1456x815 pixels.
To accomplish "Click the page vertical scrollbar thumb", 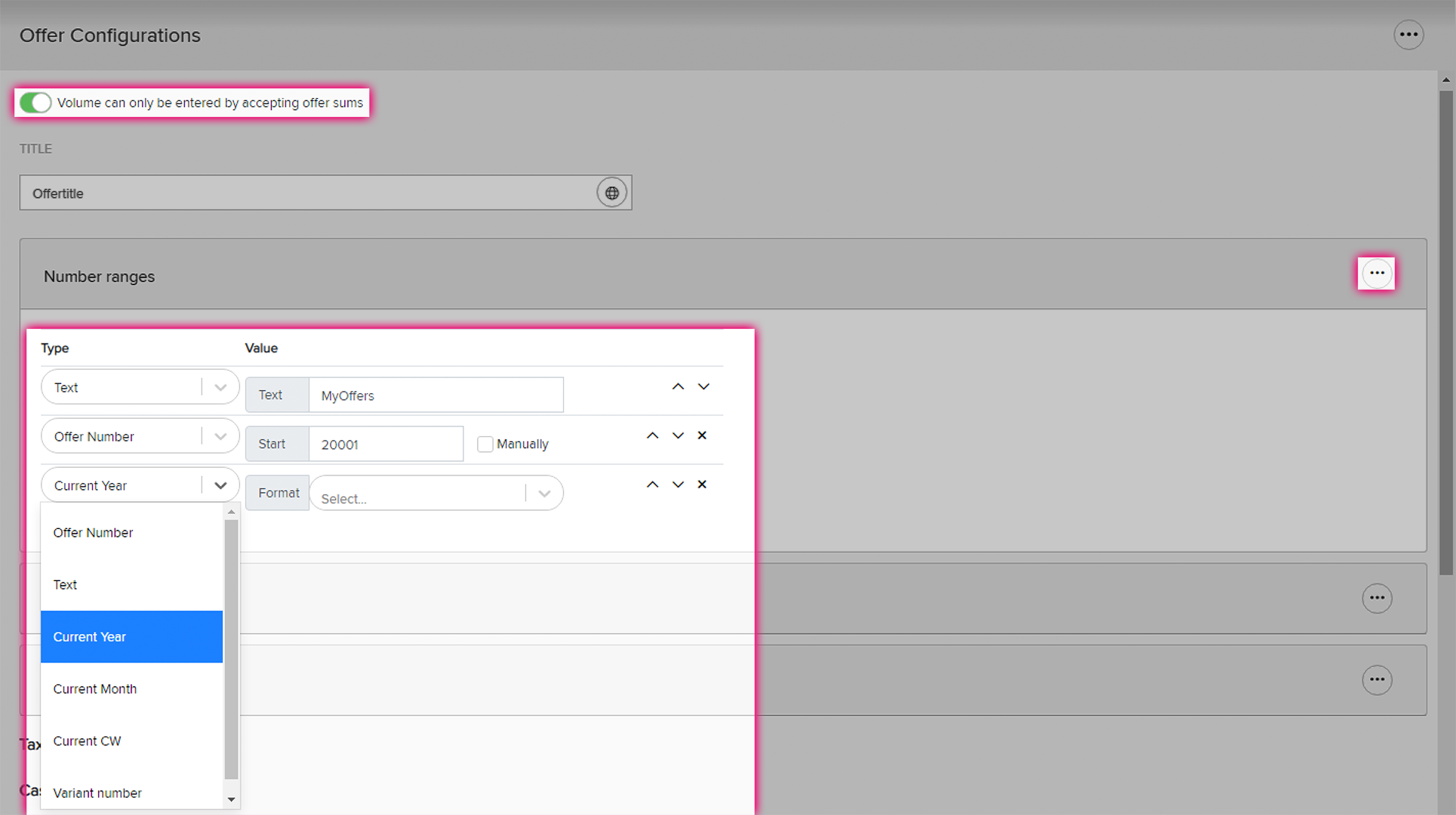I will tap(1446, 332).
